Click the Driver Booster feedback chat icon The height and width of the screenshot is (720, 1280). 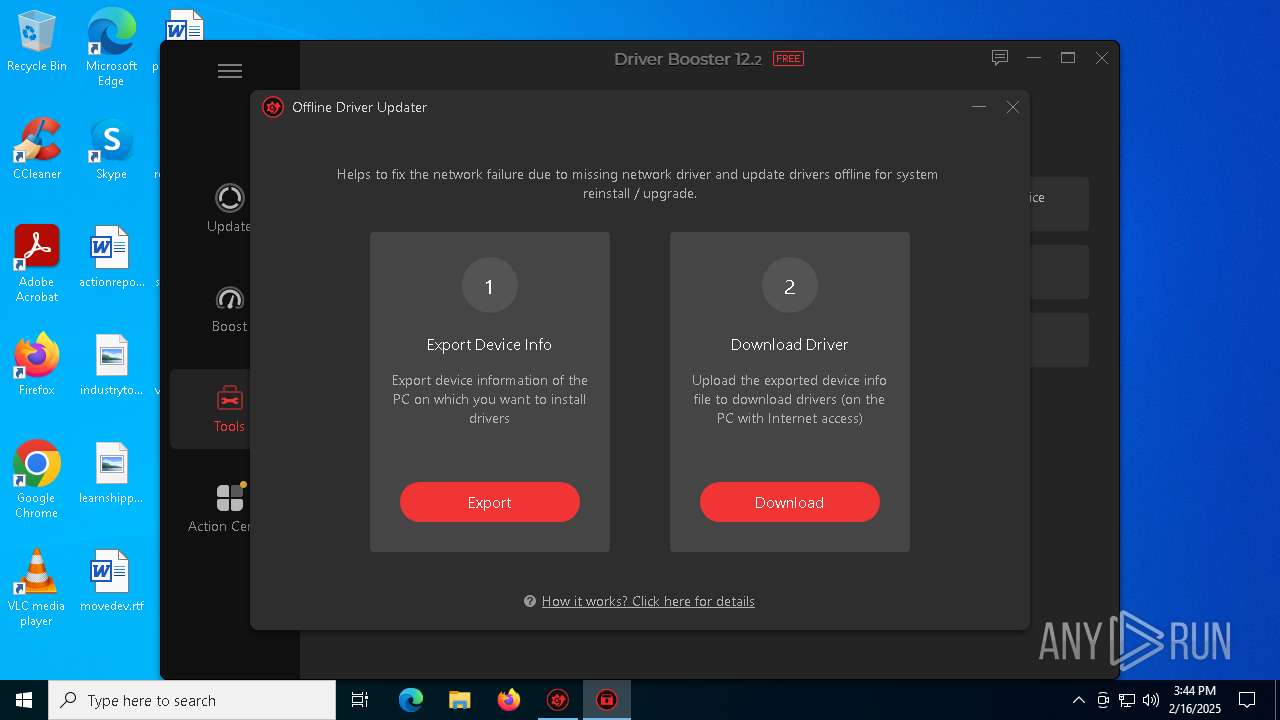pos(1000,58)
